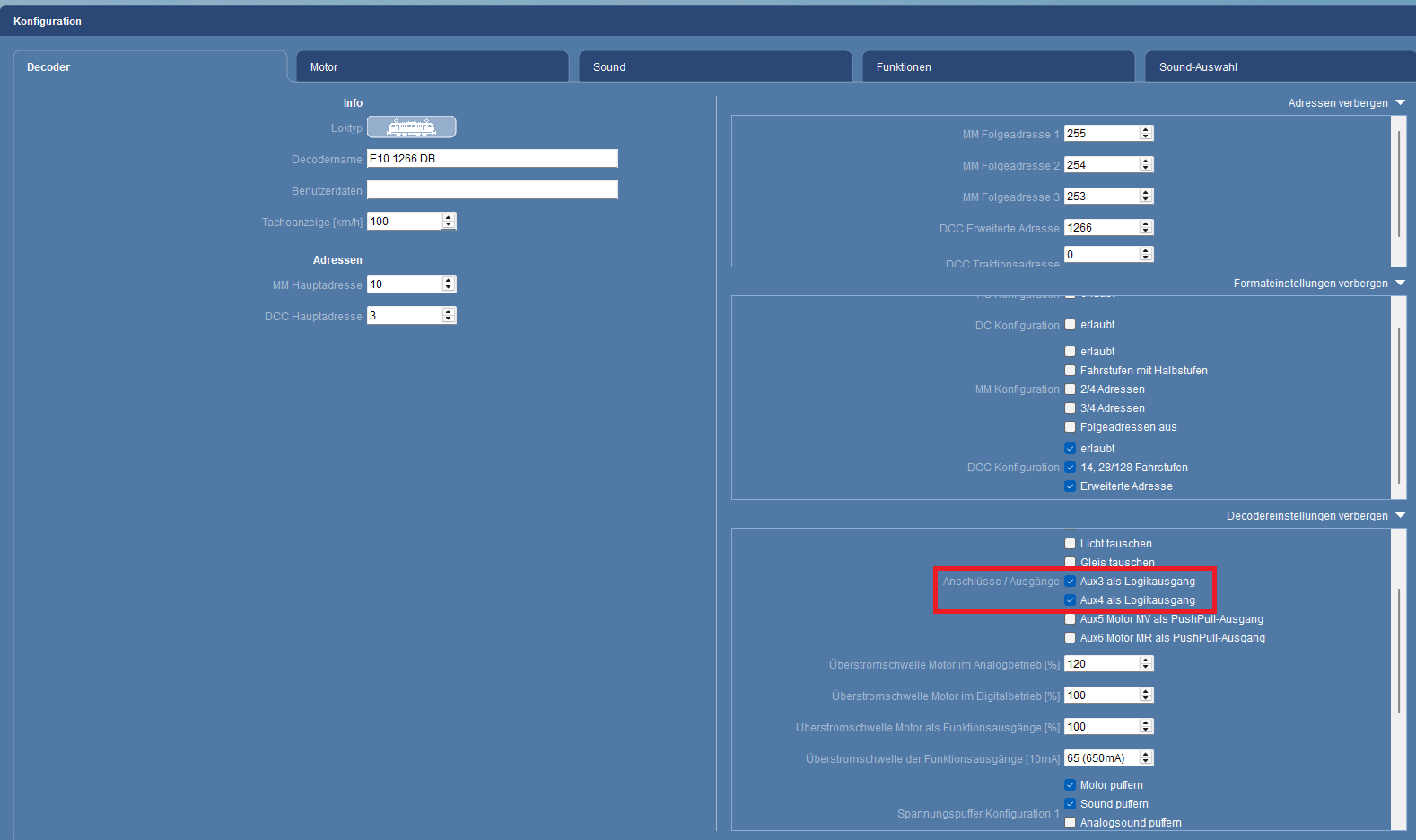
Task: Toggle Fahrstufen mit Halbstufen option
Action: [x=1070, y=371]
